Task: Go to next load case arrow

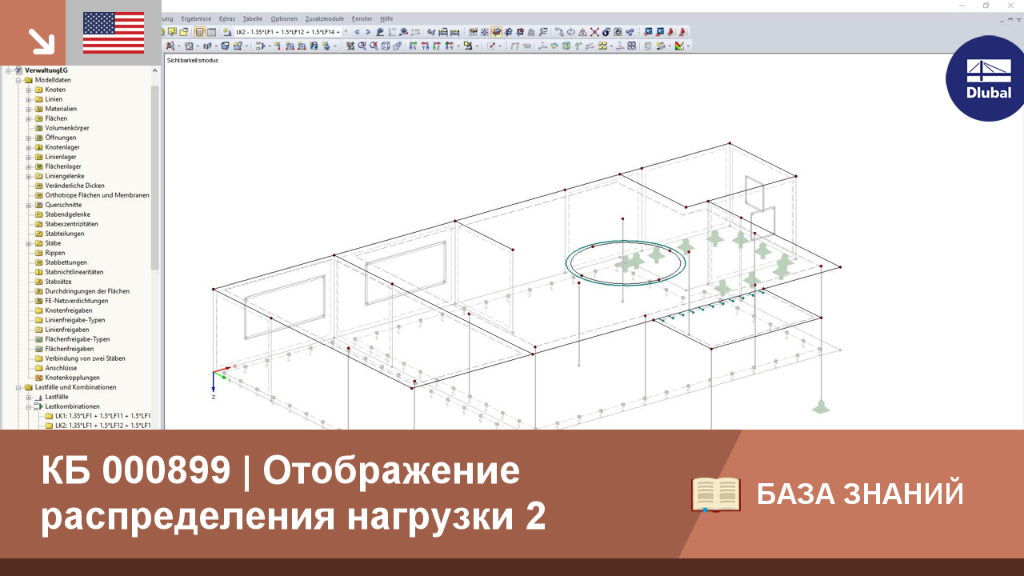Action: (x=368, y=32)
